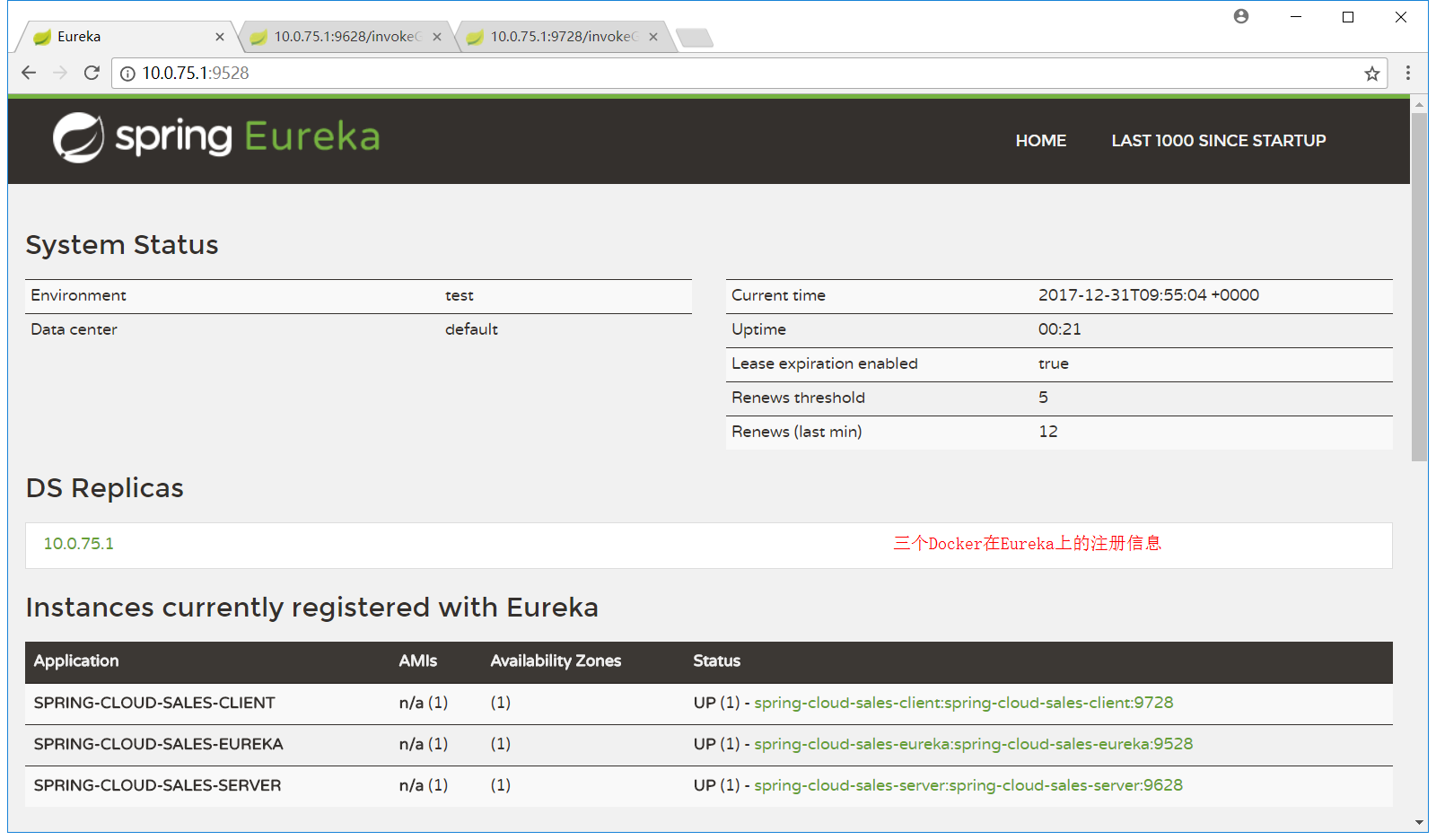The width and height of the screenshot is (1436, 840).
Task: Open the spring-cloud-sales-eureka:9528 instance link
Action: pos(974,744)
